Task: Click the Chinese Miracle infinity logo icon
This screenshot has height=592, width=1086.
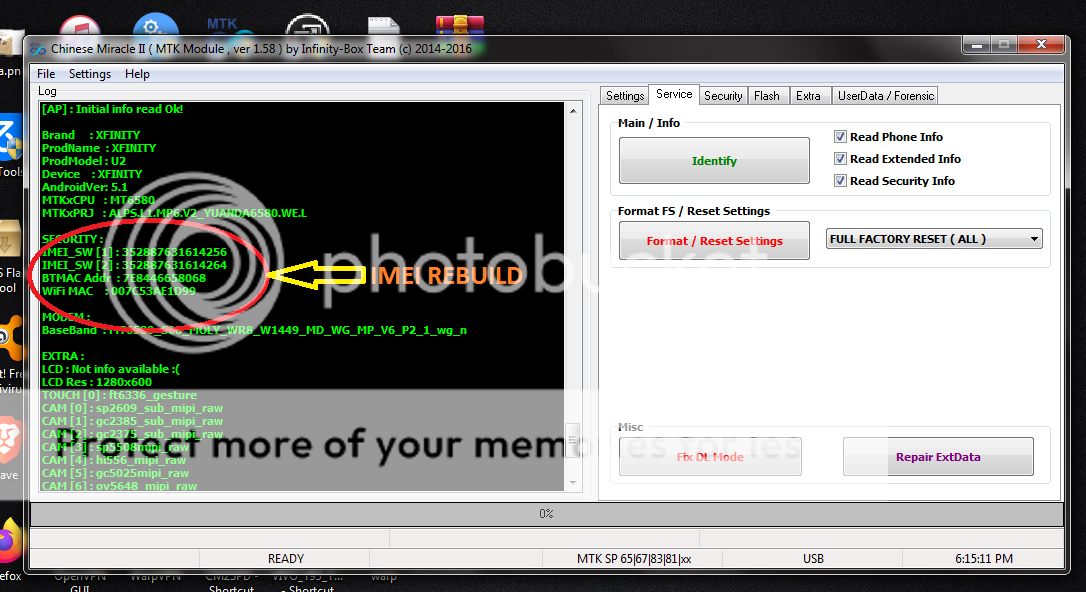Action: [x=38, y=48]
